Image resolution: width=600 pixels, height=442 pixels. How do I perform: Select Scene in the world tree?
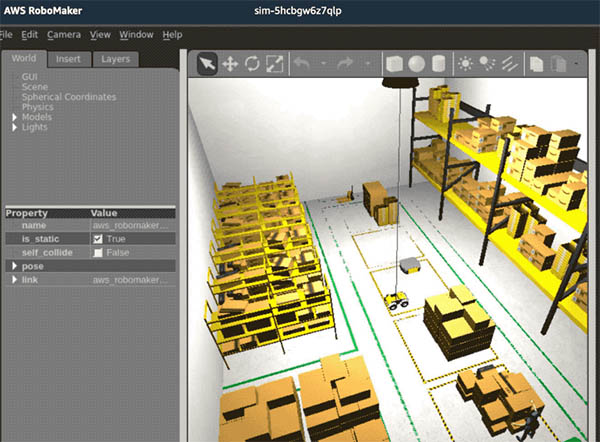click(x=35, y=87)
